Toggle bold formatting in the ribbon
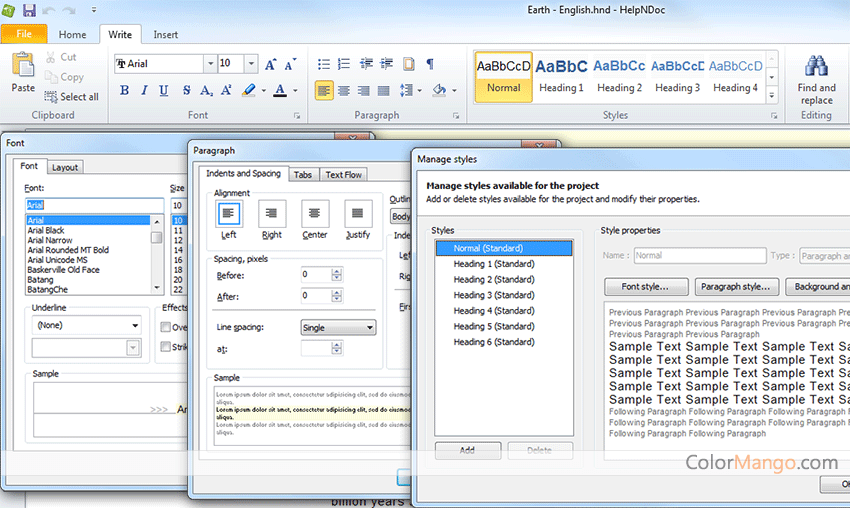Viewport: 850px width, 508px height. tap(125, 91)
